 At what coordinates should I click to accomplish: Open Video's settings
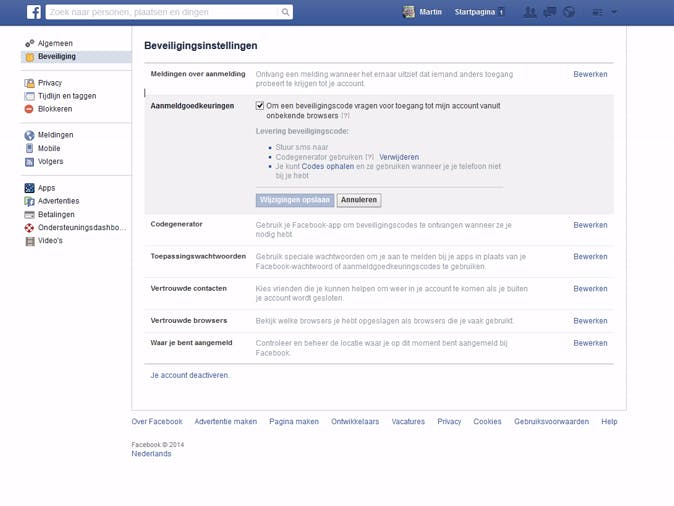(50, 241)
